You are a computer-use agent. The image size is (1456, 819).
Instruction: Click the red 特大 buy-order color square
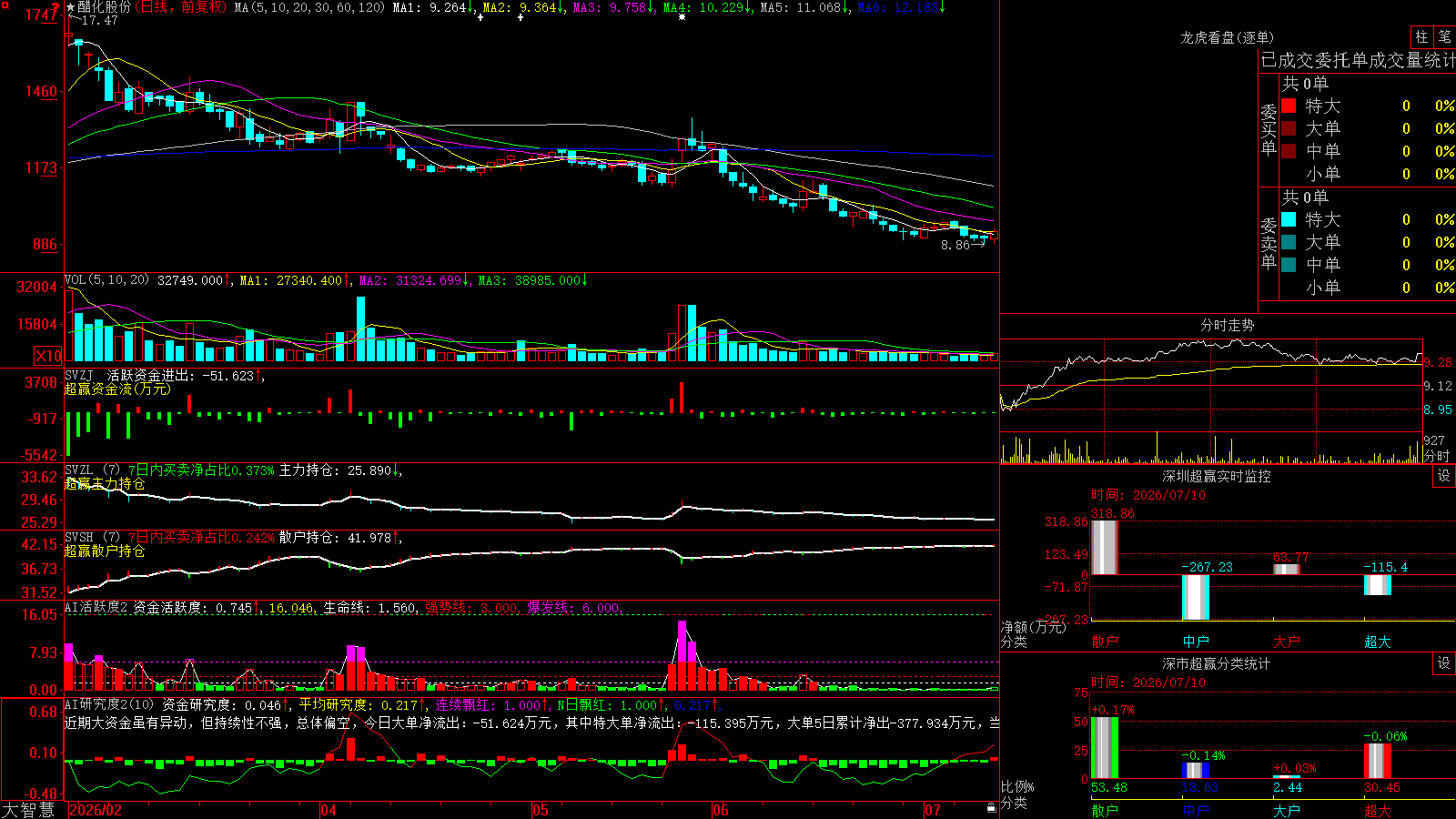tap(1289, 106)
